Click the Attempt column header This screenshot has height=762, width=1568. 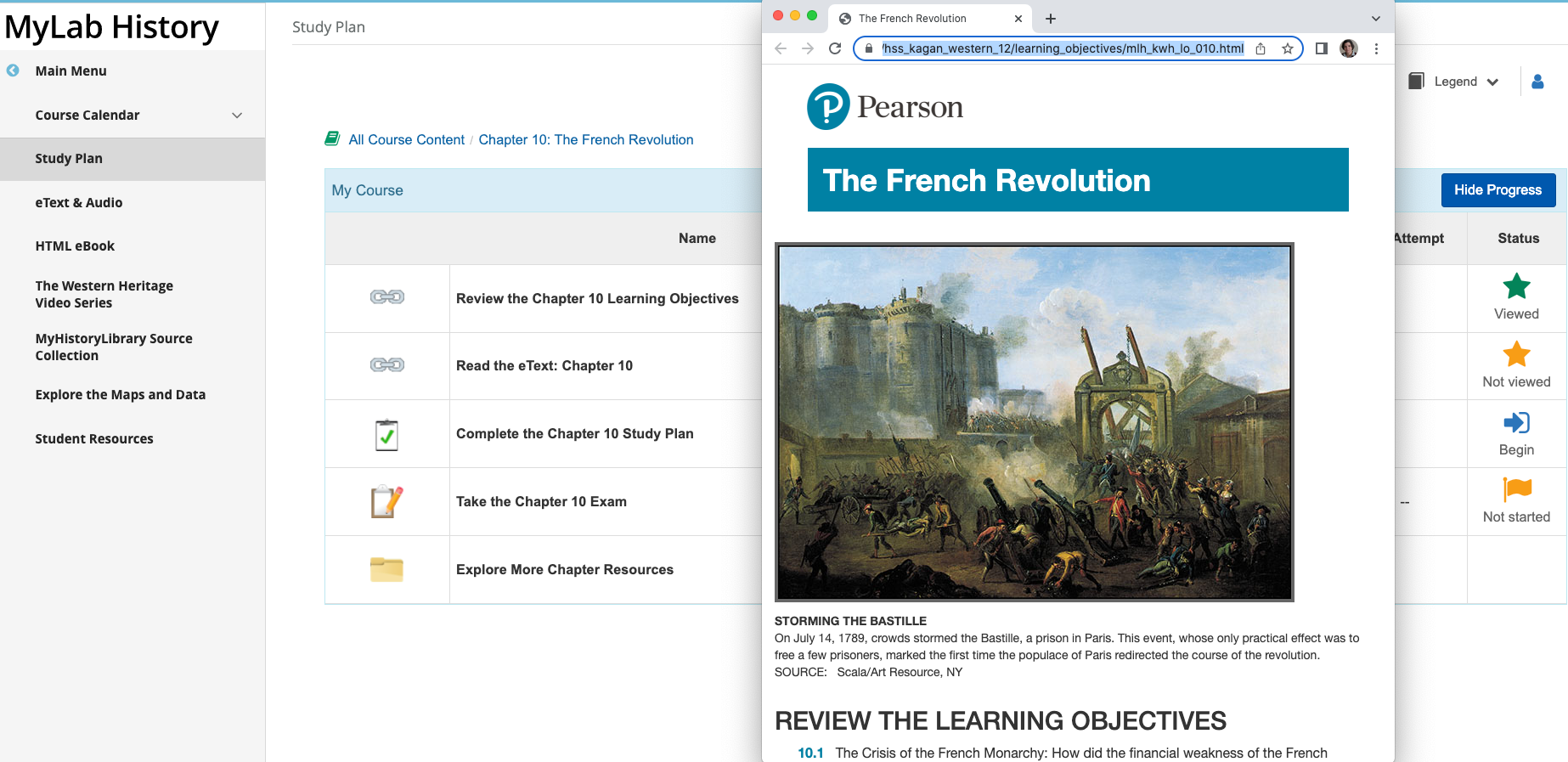click(x=1419, y=238)
